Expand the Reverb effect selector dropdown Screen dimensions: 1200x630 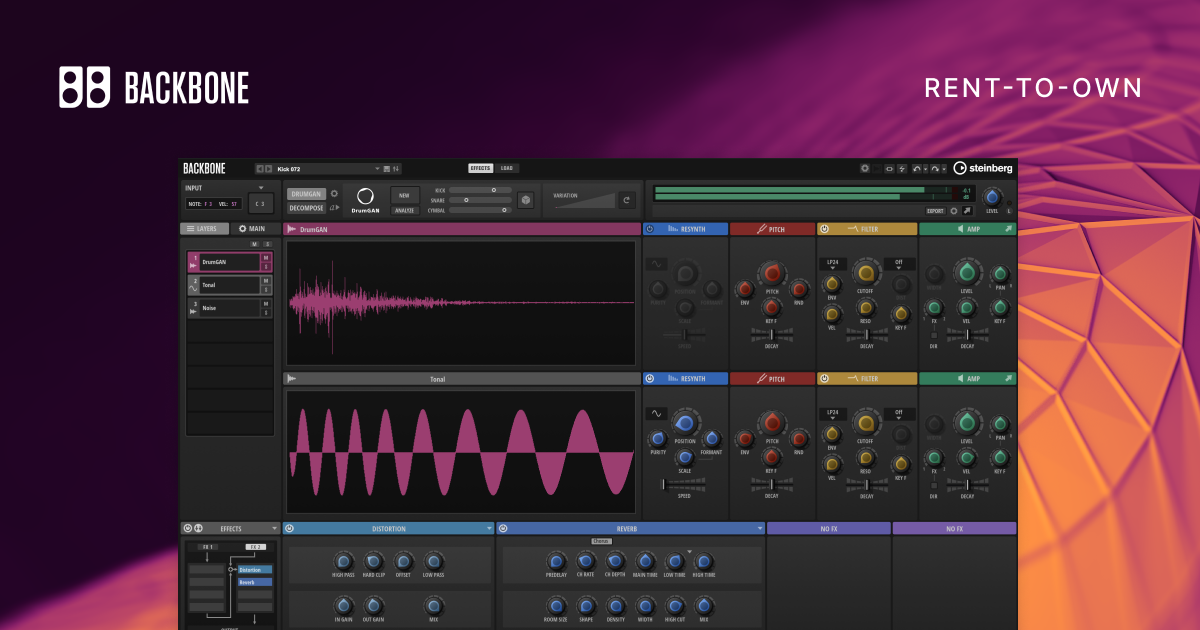click(760, 528)
